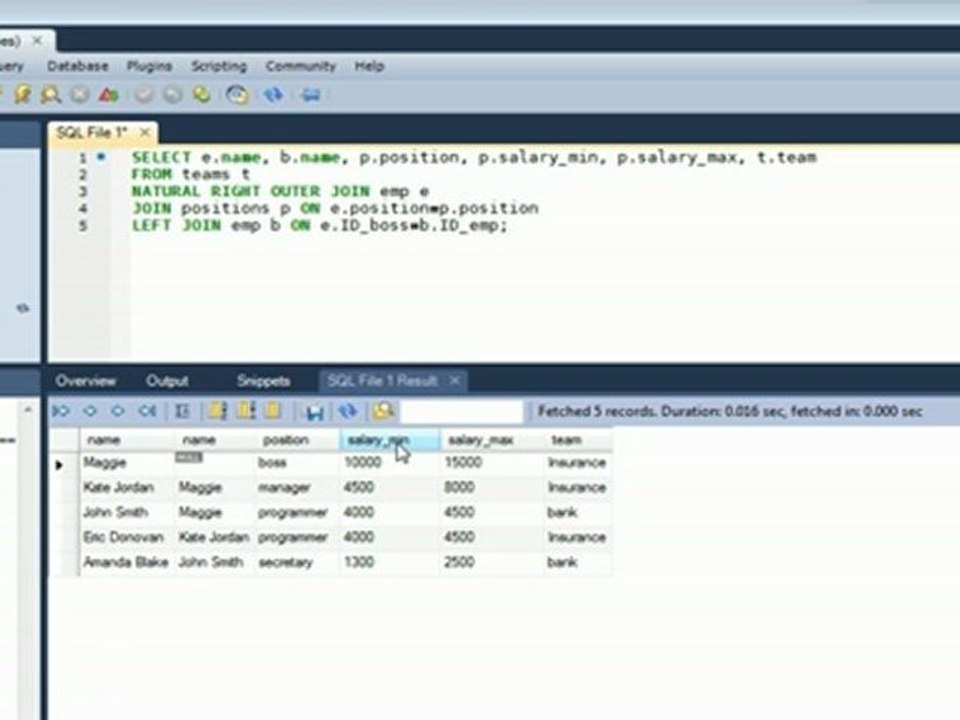Click the 'boss' position cell

point(298,463)
